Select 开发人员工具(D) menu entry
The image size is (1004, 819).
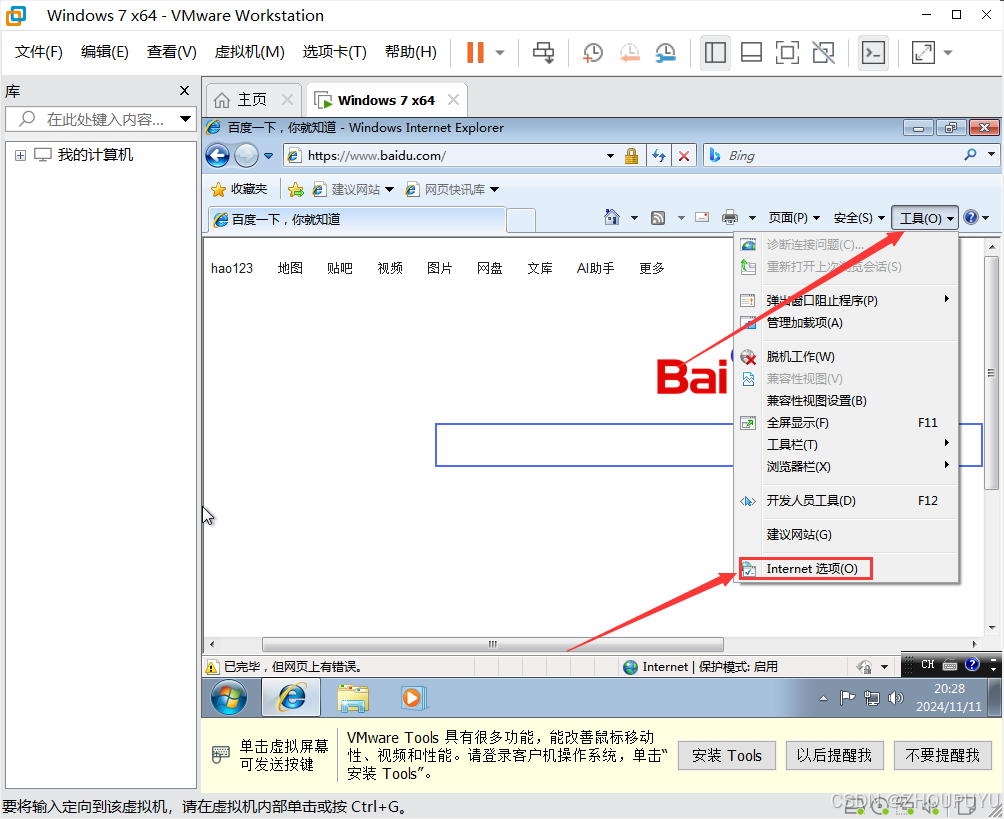coord(845,501)
